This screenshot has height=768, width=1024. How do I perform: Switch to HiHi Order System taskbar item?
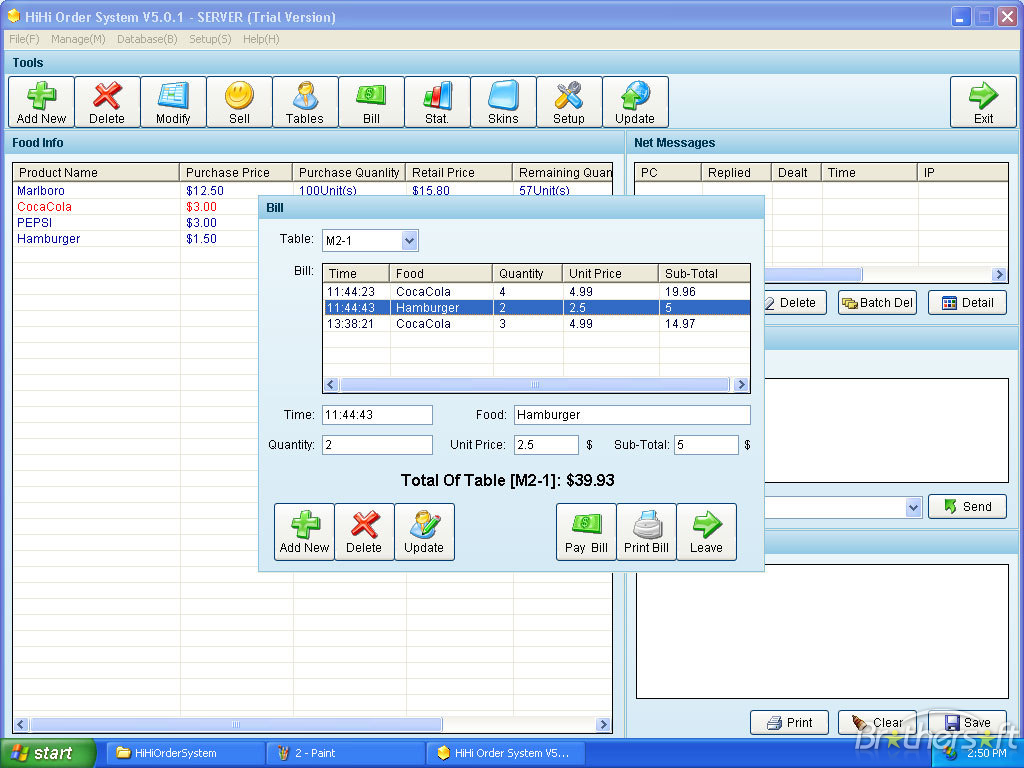coord(505,753)
